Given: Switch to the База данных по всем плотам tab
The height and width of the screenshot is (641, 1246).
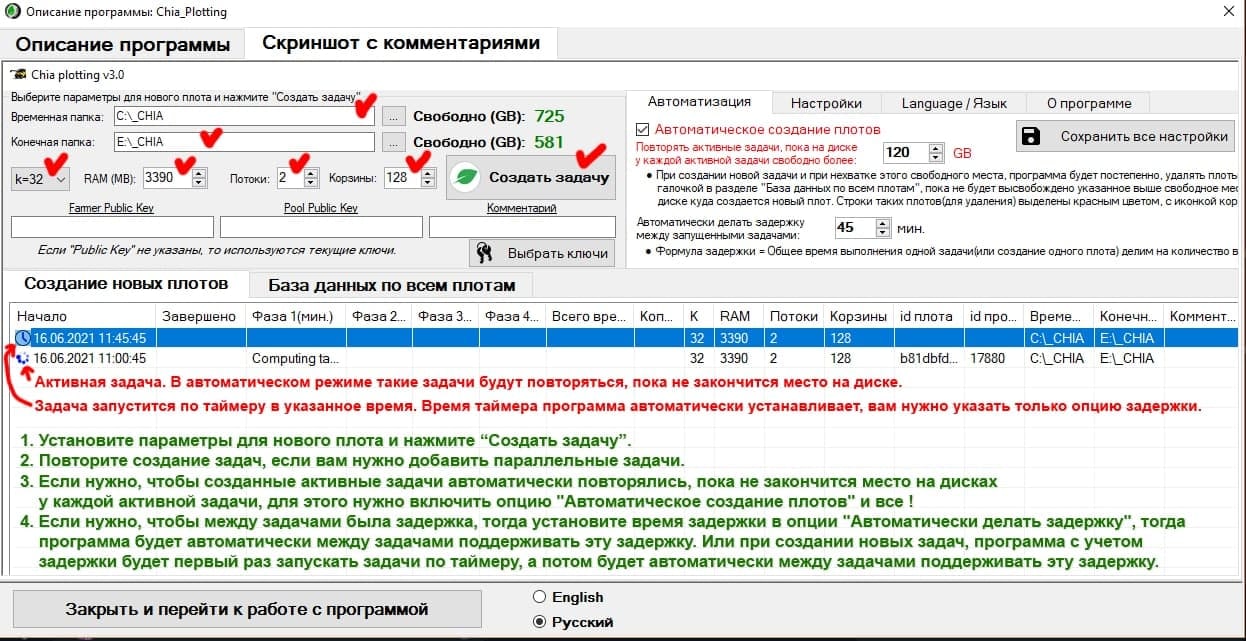Looking at the screenshot, I should (392, 285).
